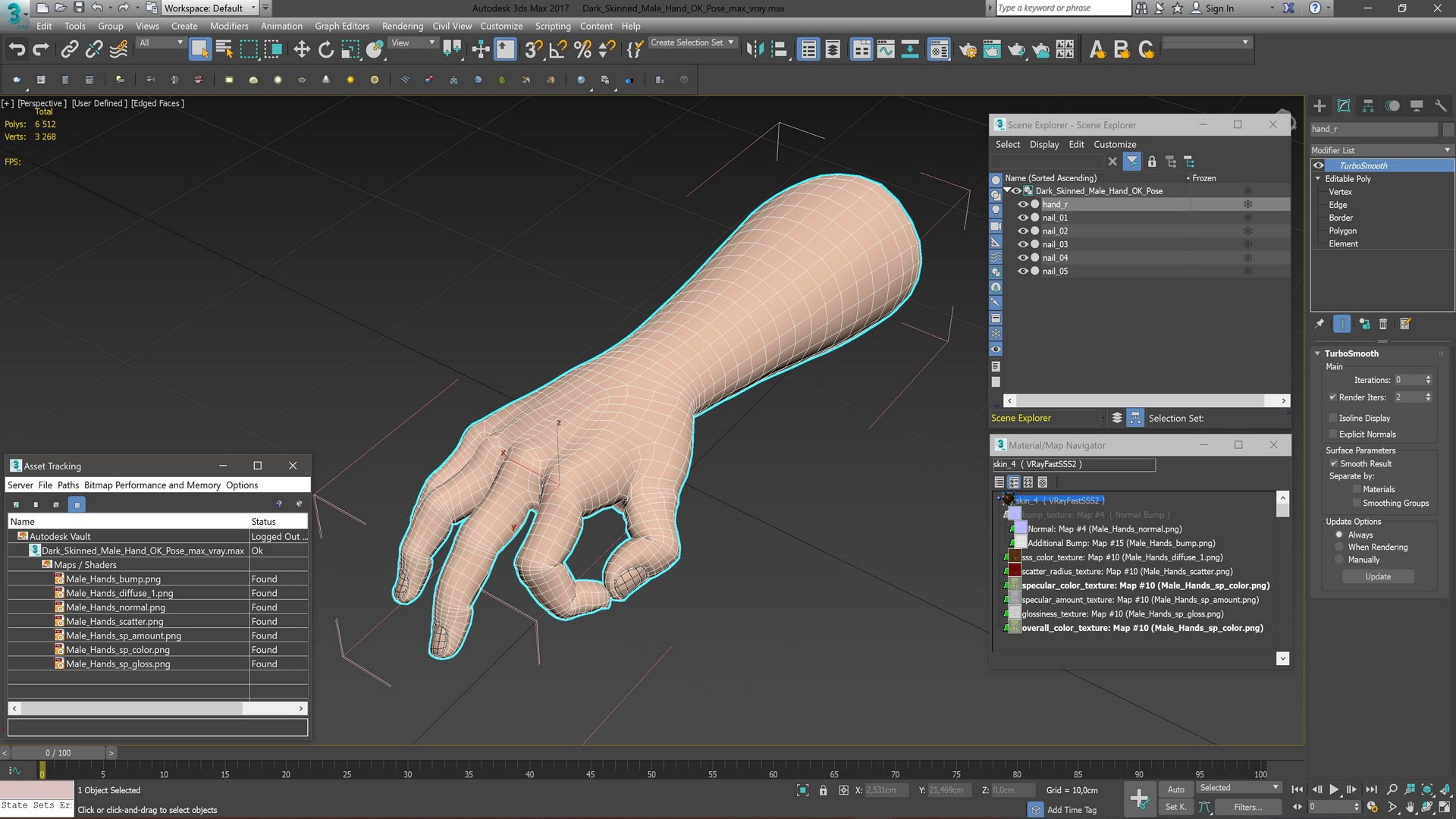Viewport: 1456px width, 819px height.
Task: Open Paths menu in Asset Tracking
Action: [67, 485]
